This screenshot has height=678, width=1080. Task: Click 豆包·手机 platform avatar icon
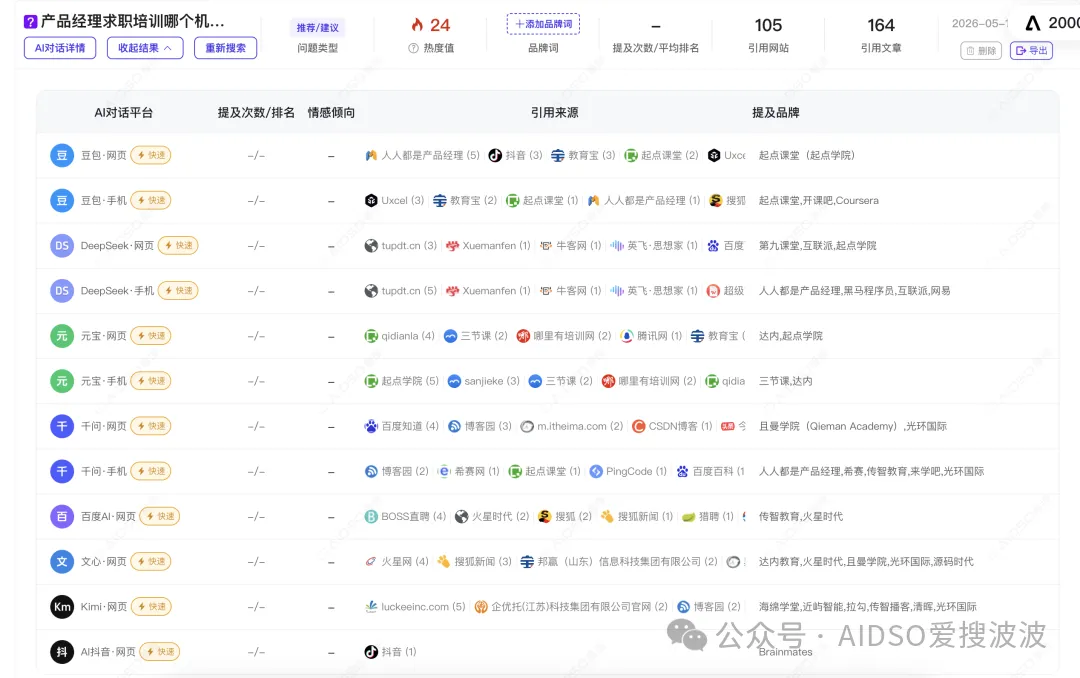[x=62, y=201]
